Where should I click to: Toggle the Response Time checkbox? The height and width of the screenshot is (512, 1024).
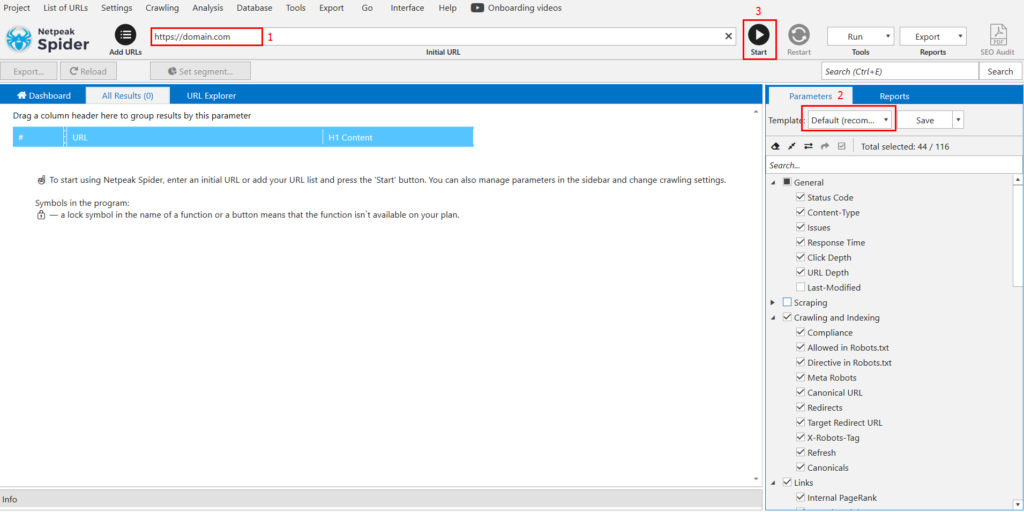801,242
